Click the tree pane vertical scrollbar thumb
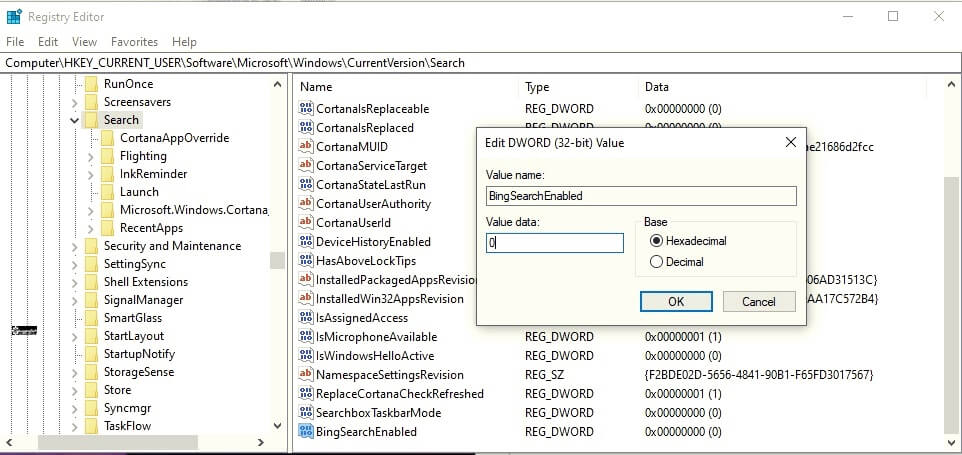Screen dimensions: 962x455 click(x=277, y=260)
